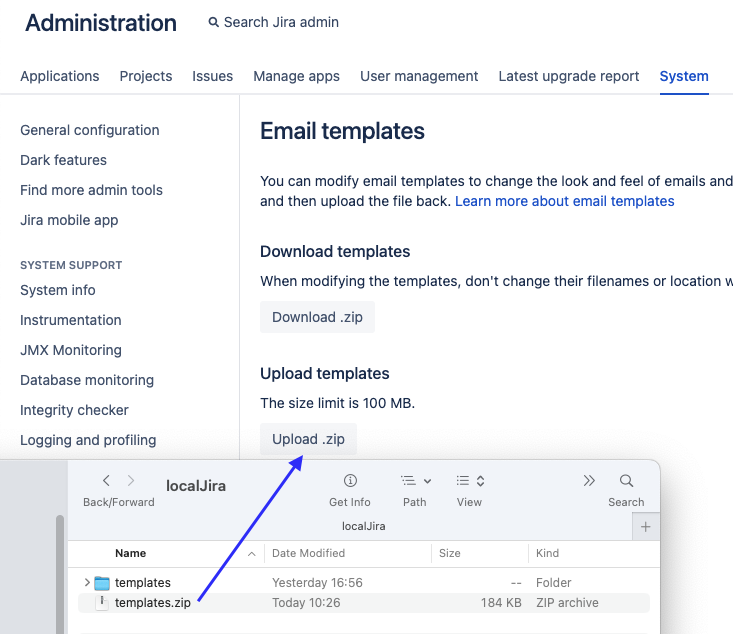Viewport: 733px width, 634px height.
Task: Open User management tab
Action: click(419, 76)
